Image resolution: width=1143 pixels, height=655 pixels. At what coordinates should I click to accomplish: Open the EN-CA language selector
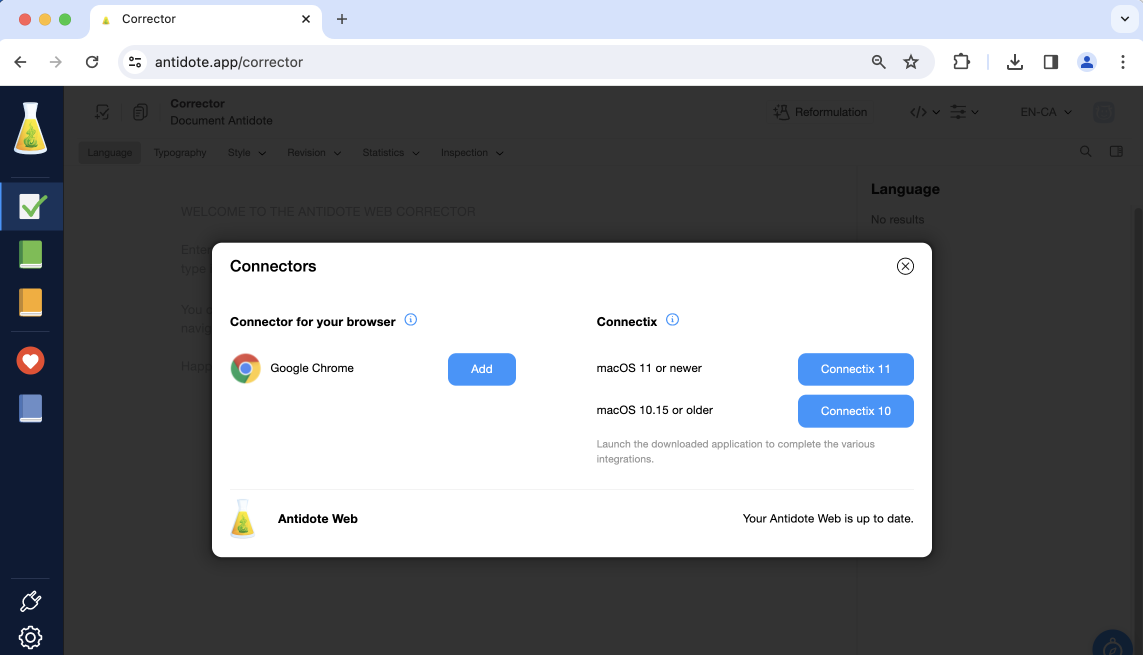tap(1046, 112)
